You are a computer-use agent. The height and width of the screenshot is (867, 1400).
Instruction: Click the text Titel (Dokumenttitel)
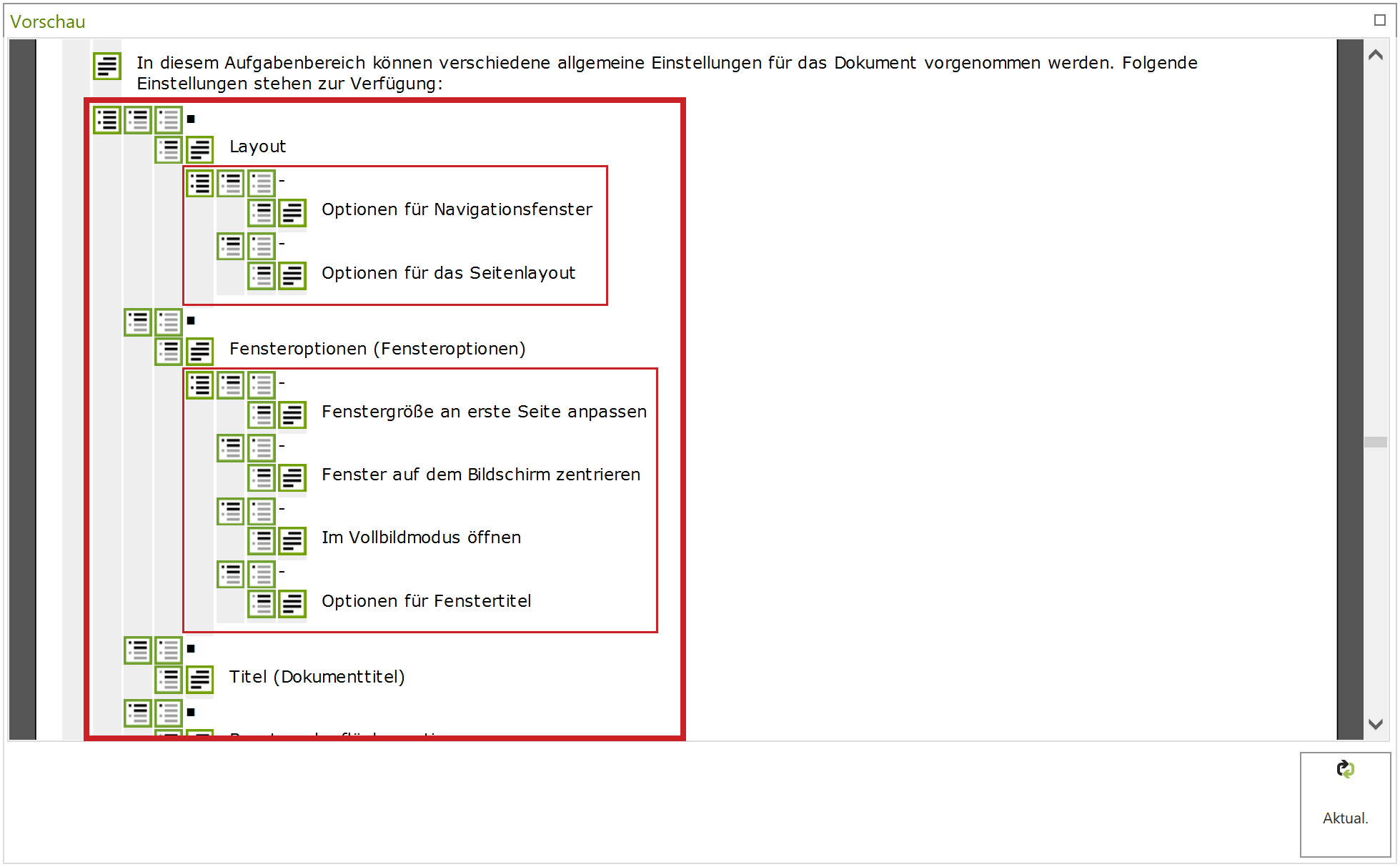pos(317,677)
